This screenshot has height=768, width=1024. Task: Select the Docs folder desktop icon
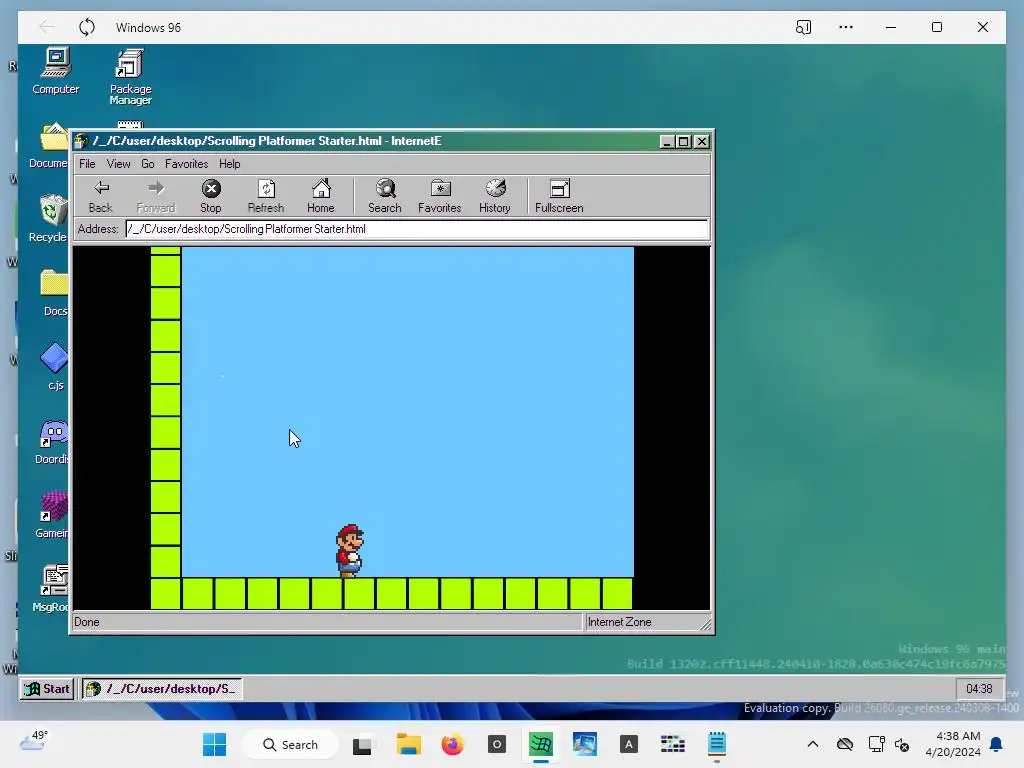[x=54, y=293]
